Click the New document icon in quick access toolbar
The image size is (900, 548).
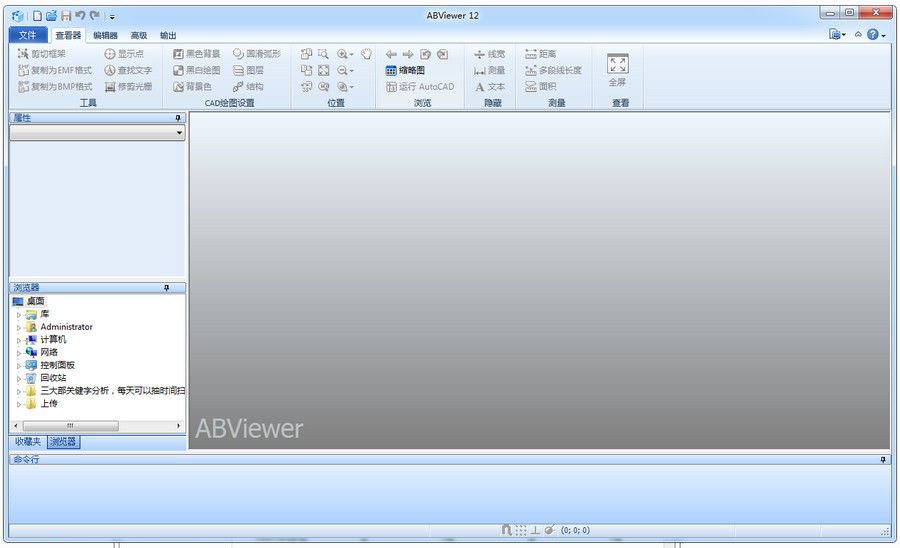tap(37, 16)
